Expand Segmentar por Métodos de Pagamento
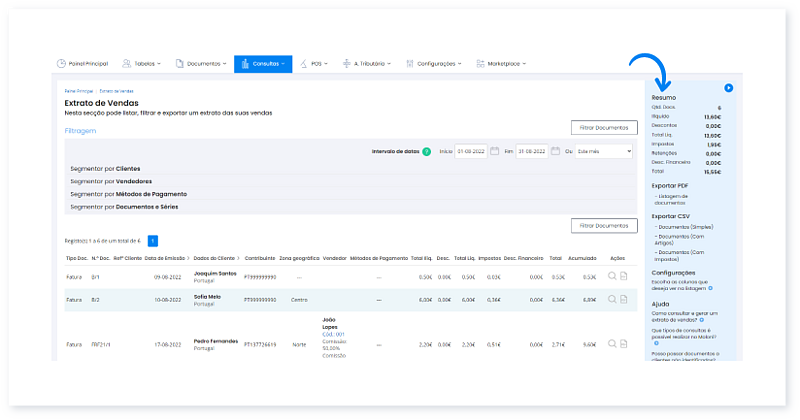The height and width of the screenshot is (420, 800). click(x=128, y=194)
